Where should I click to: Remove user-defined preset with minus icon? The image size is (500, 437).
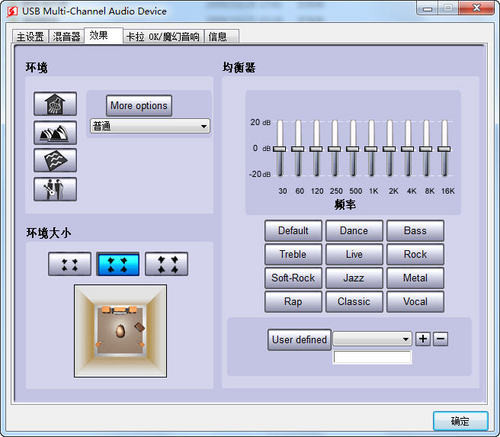440,339
